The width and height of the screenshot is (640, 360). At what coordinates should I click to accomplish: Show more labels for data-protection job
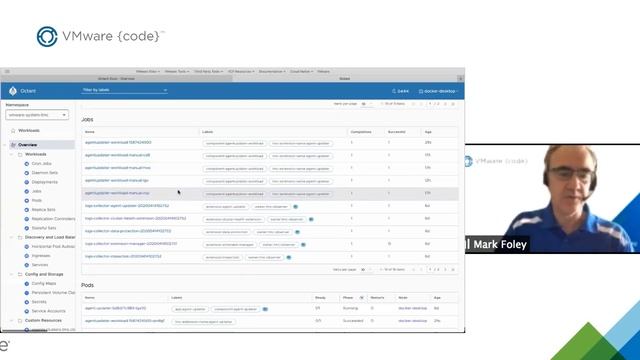point(298,232)
